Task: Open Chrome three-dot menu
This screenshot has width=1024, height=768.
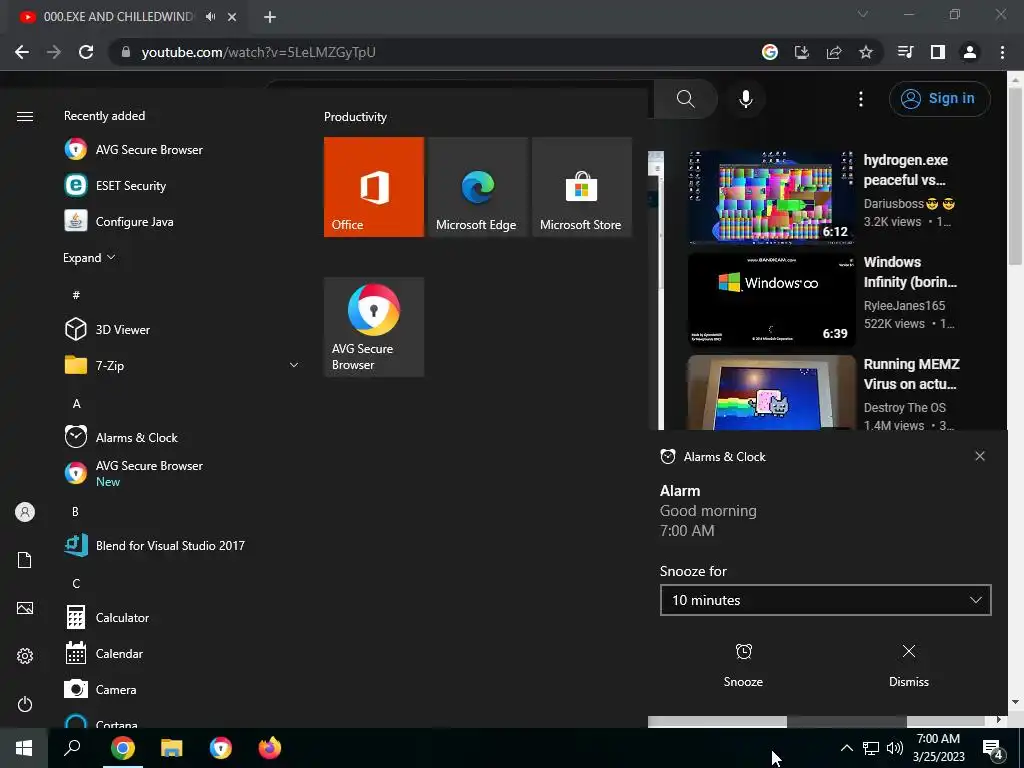Action: coord(1002,52)
